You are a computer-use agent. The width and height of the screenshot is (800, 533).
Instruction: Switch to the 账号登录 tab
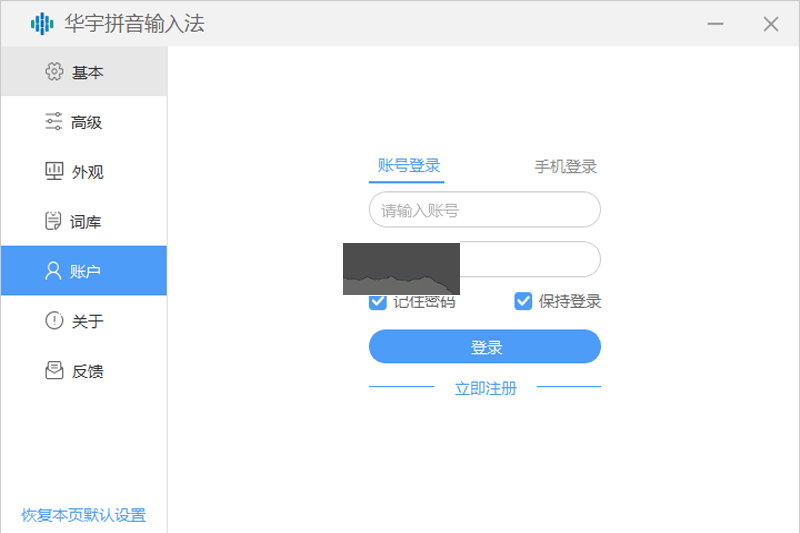point(408,166)
